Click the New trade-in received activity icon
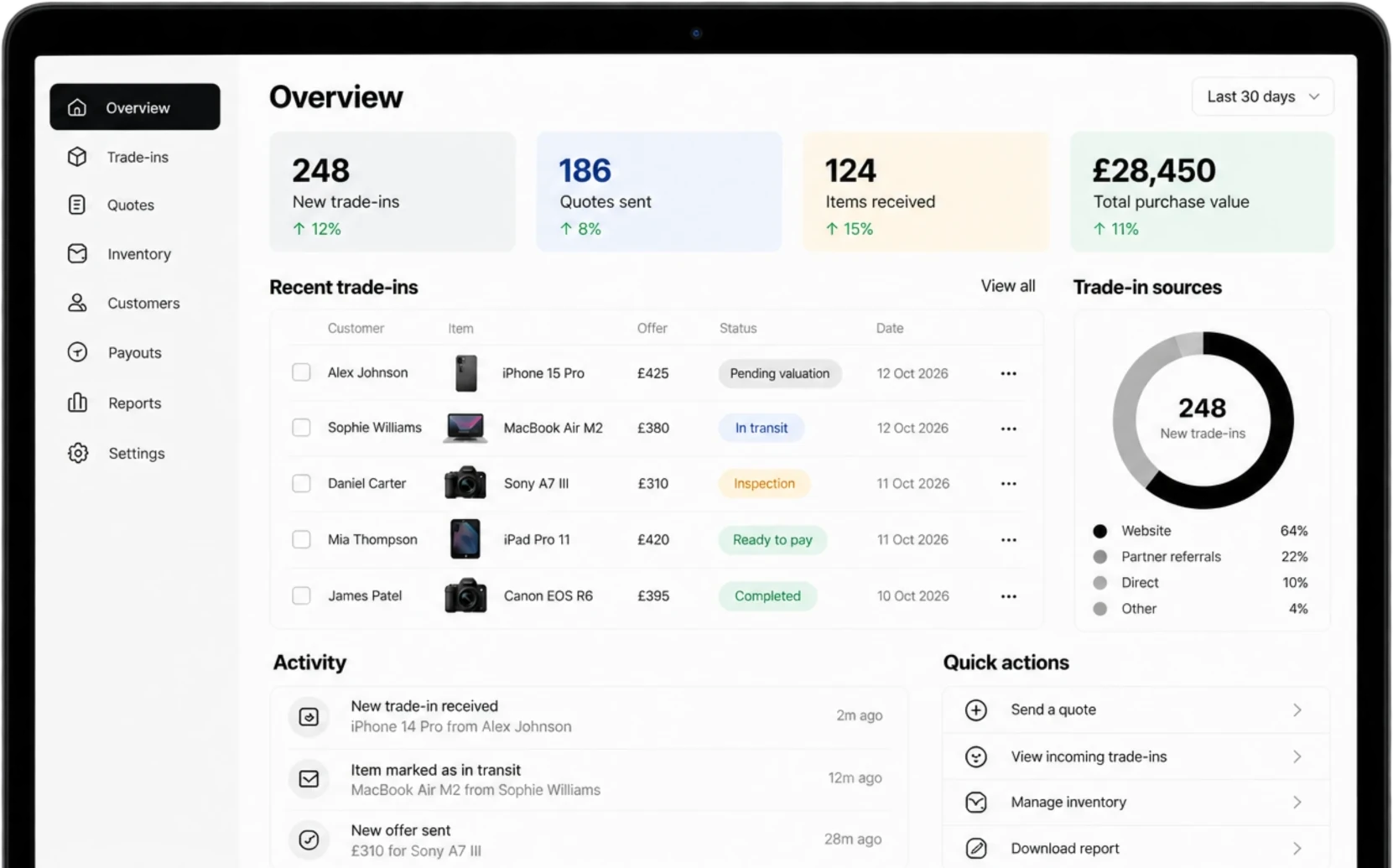Screen dimensions: 1393x868 click(x=309, y=717)
